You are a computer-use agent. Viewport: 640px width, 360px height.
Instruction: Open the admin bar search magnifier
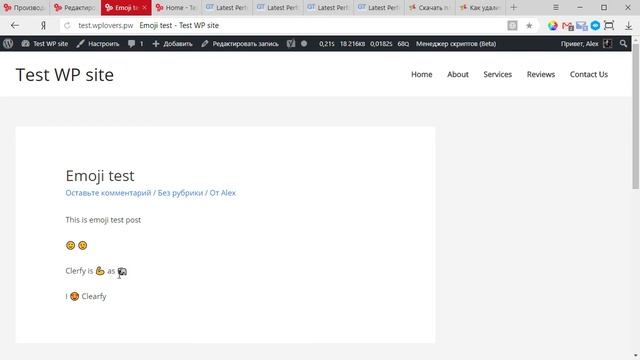click(623, 44)
